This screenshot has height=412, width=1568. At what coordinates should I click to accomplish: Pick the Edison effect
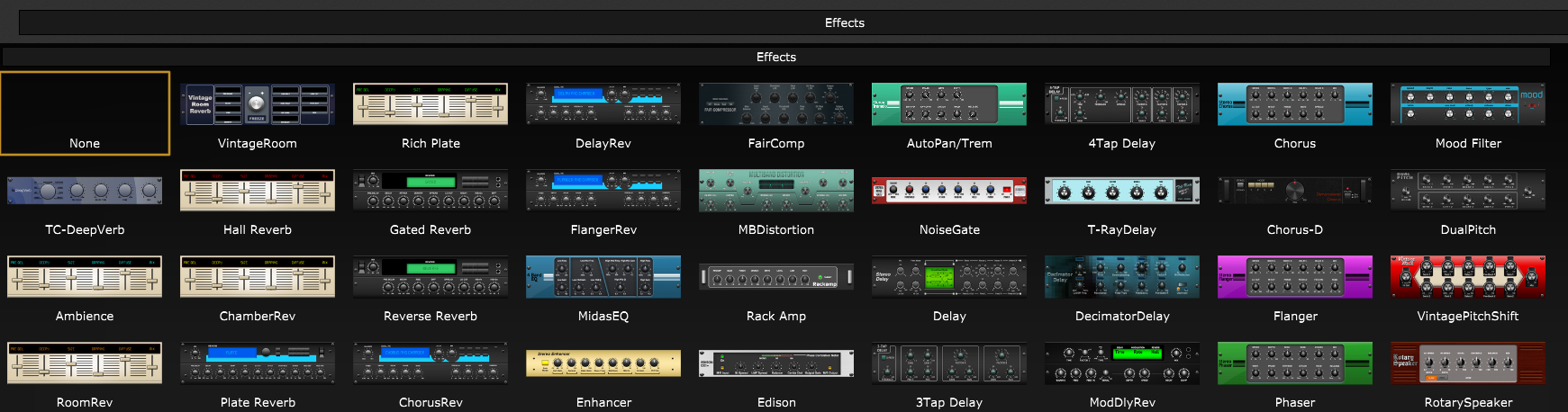(776, 372)
